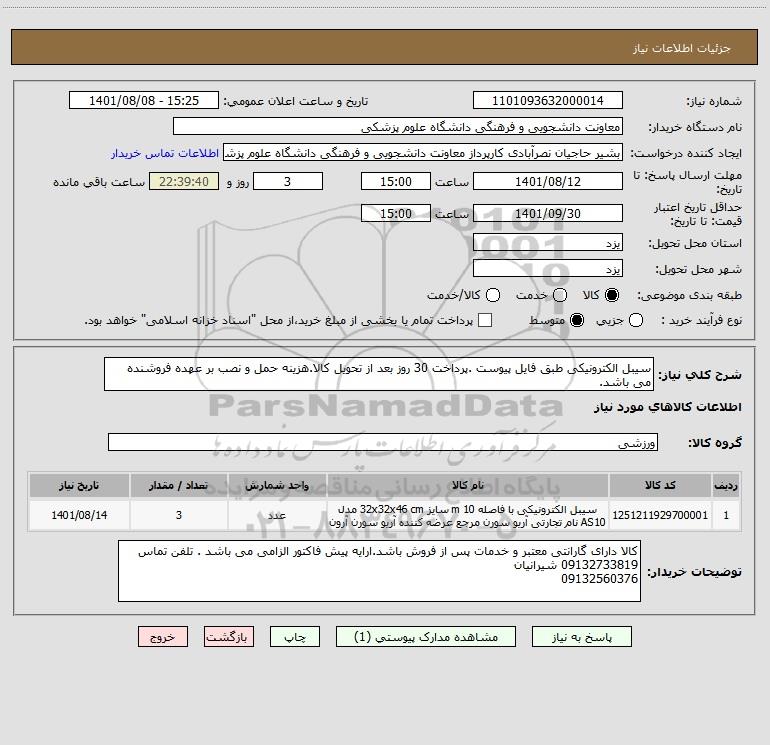Click the خروج exit button
The height and width of the screenshot is (745, 770).
163,637
